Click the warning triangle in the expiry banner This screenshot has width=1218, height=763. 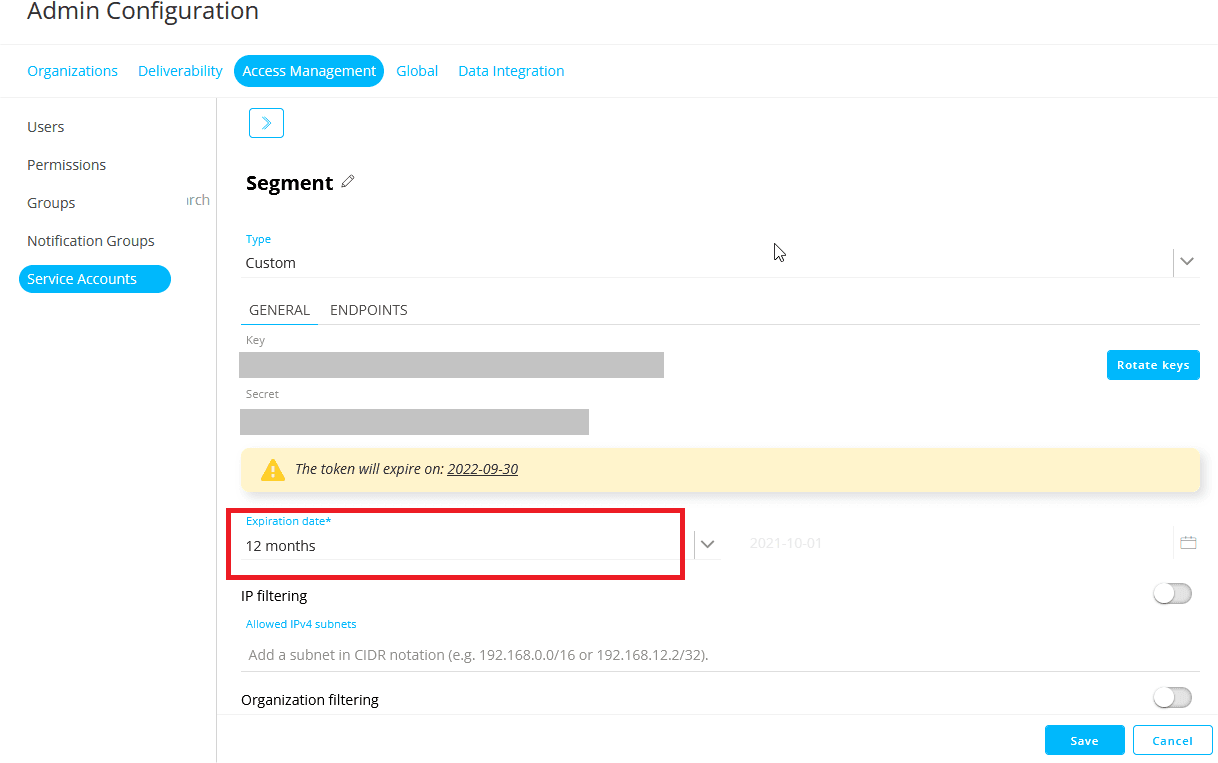[x=273, y=469]
